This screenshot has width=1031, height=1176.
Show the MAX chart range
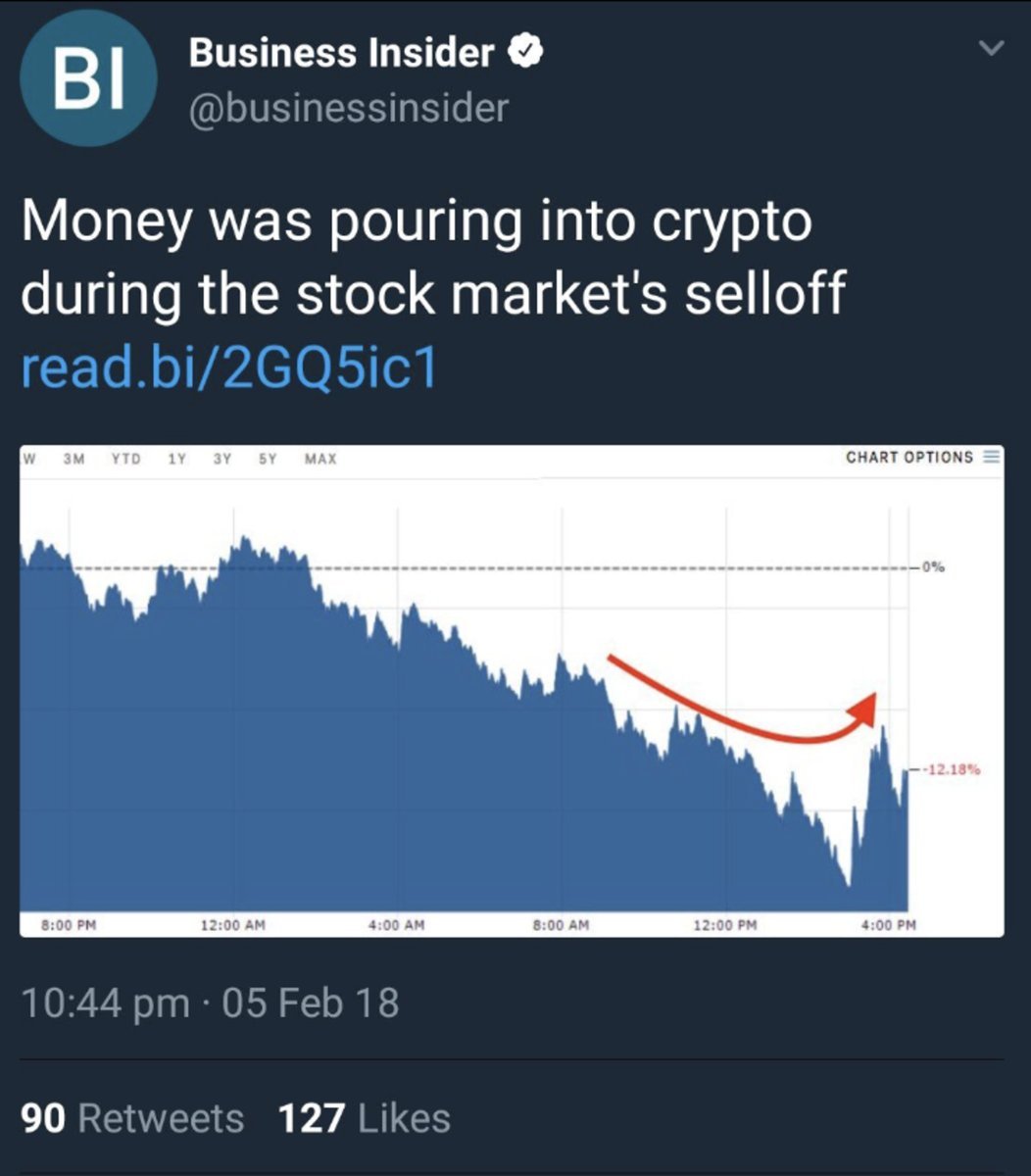point(320,459)
